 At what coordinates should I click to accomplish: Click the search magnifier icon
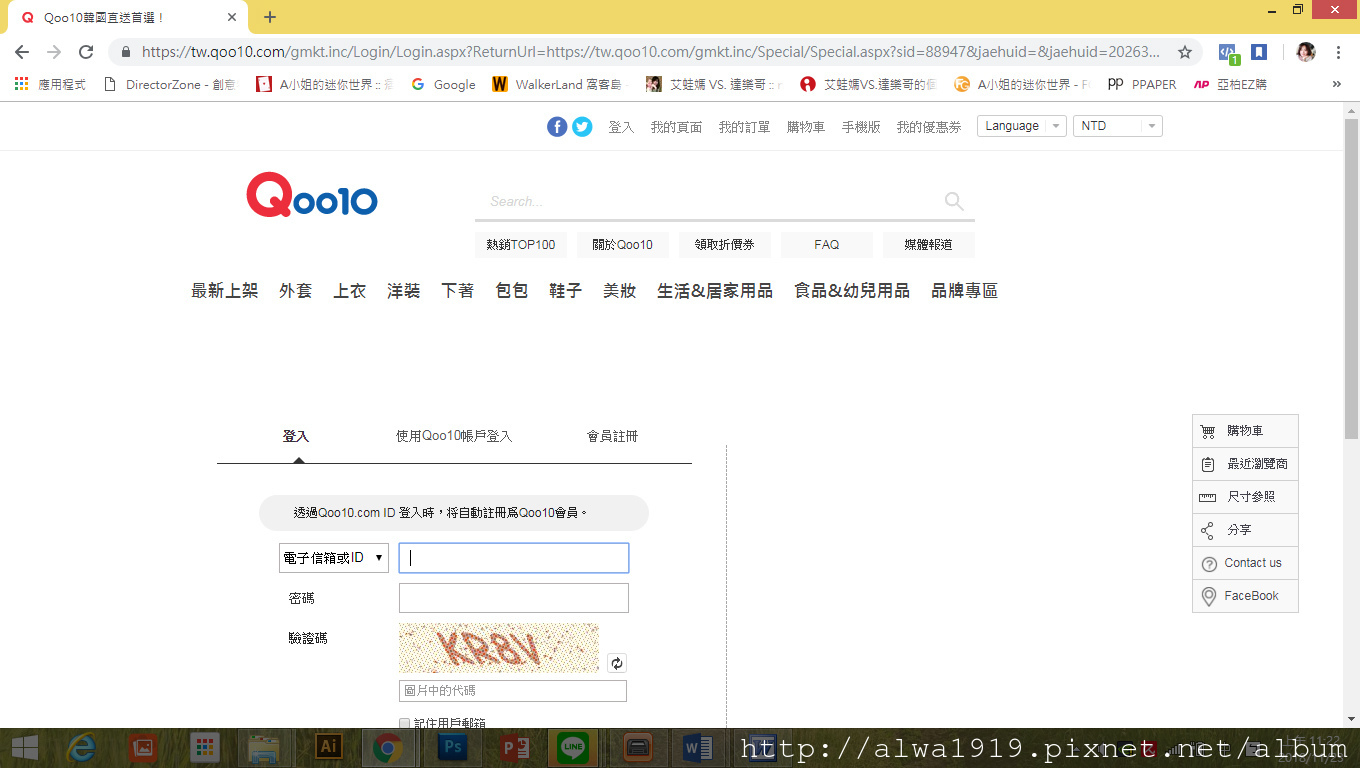point(954,202)
